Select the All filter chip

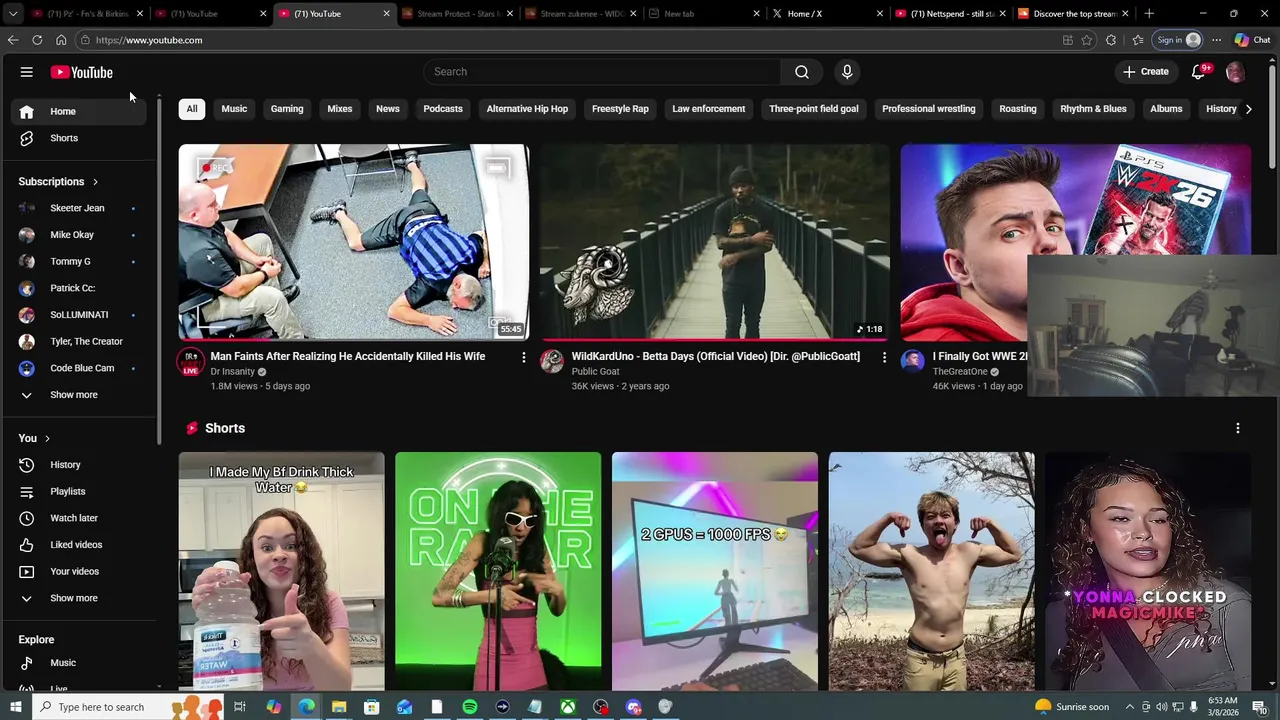tap(192, 109)
